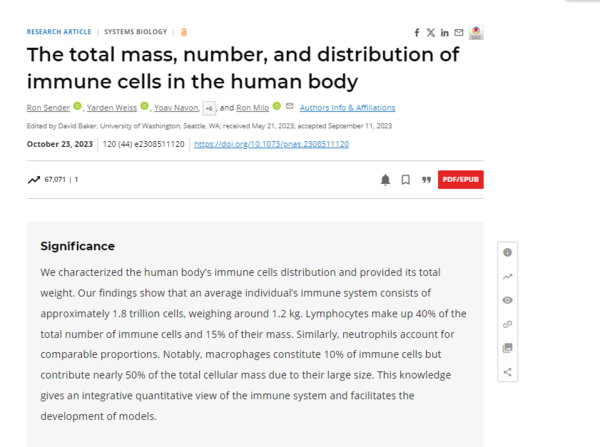The width and height of the screenshot is (600, 447).
Task: Toggle the eye view options icon
Action: (508, 300)
